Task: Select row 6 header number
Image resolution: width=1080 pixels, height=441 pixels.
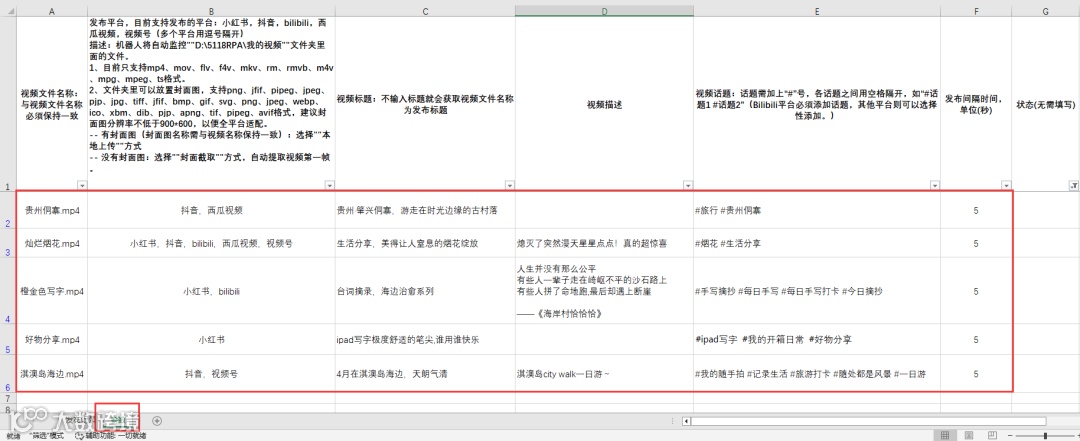Action: [8, 373]
